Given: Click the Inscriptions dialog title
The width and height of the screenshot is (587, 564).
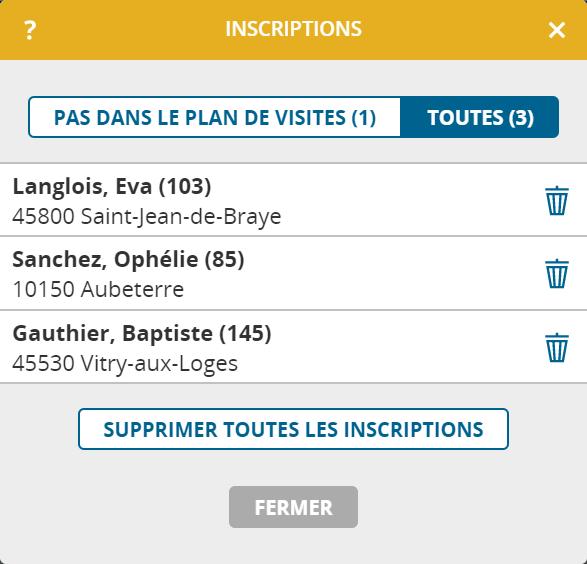Looking at the screenshot, I should point(294,29).
